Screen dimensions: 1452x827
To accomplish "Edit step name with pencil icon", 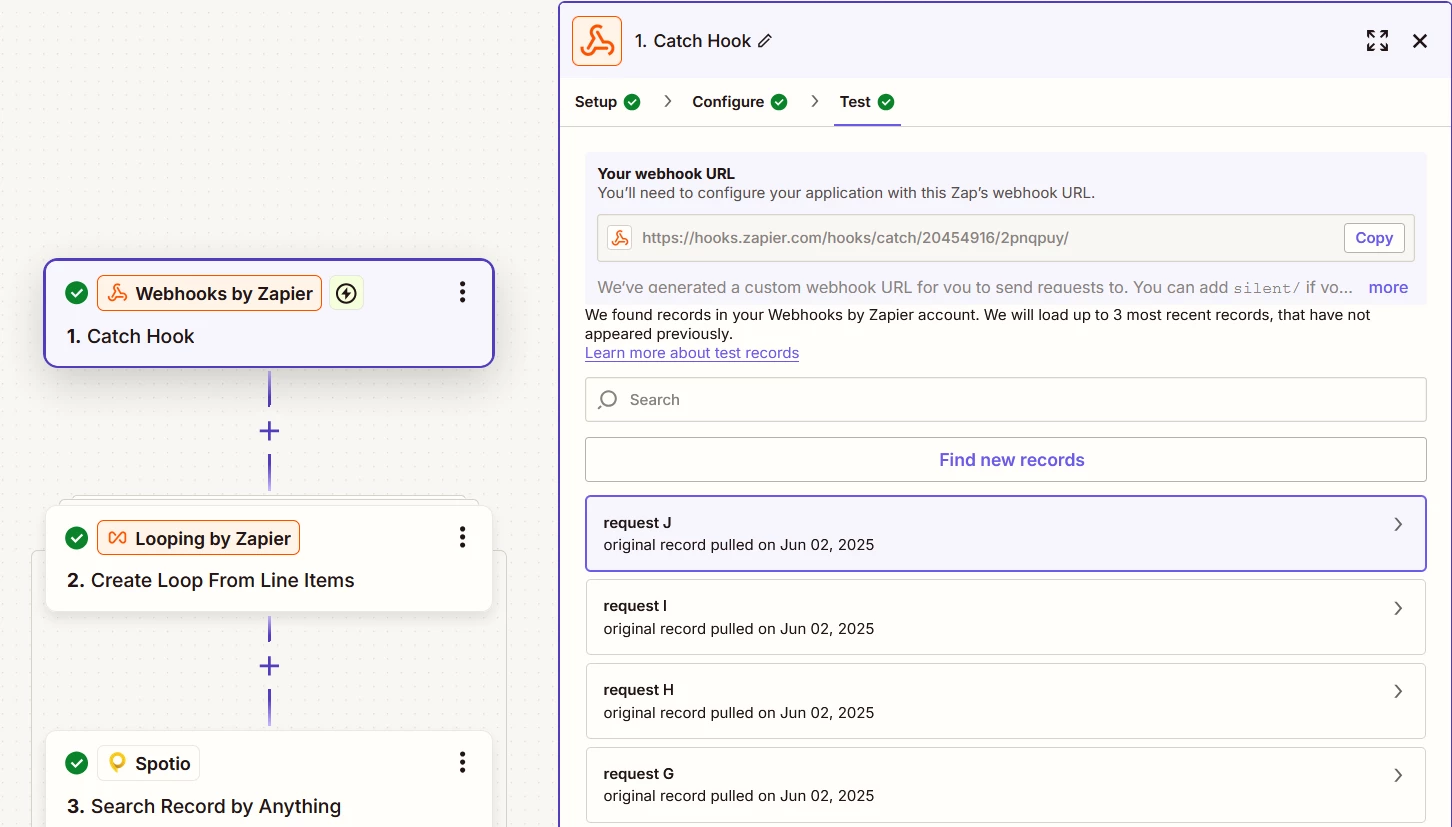I will click(x=765, y=41).
